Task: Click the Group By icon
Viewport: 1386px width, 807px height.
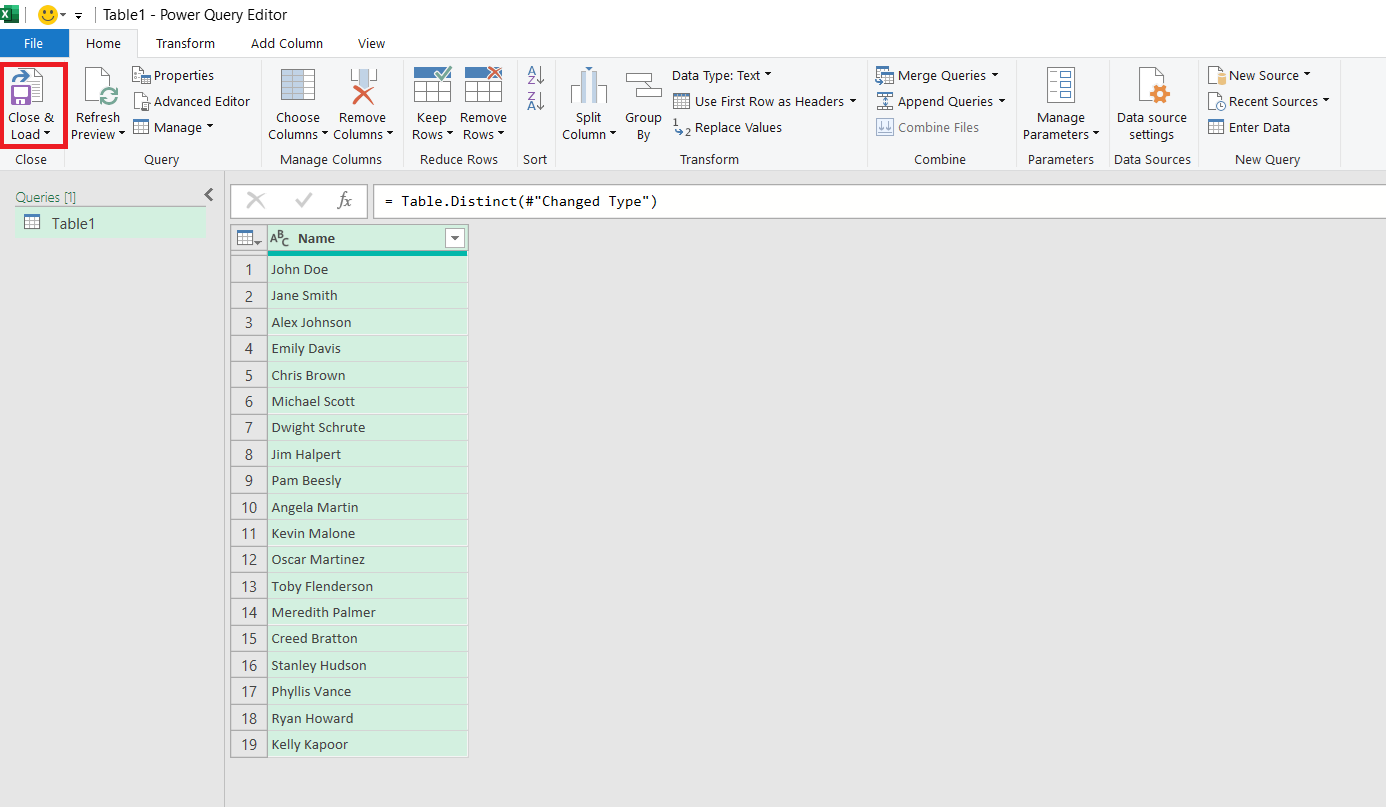Action: 644,86
